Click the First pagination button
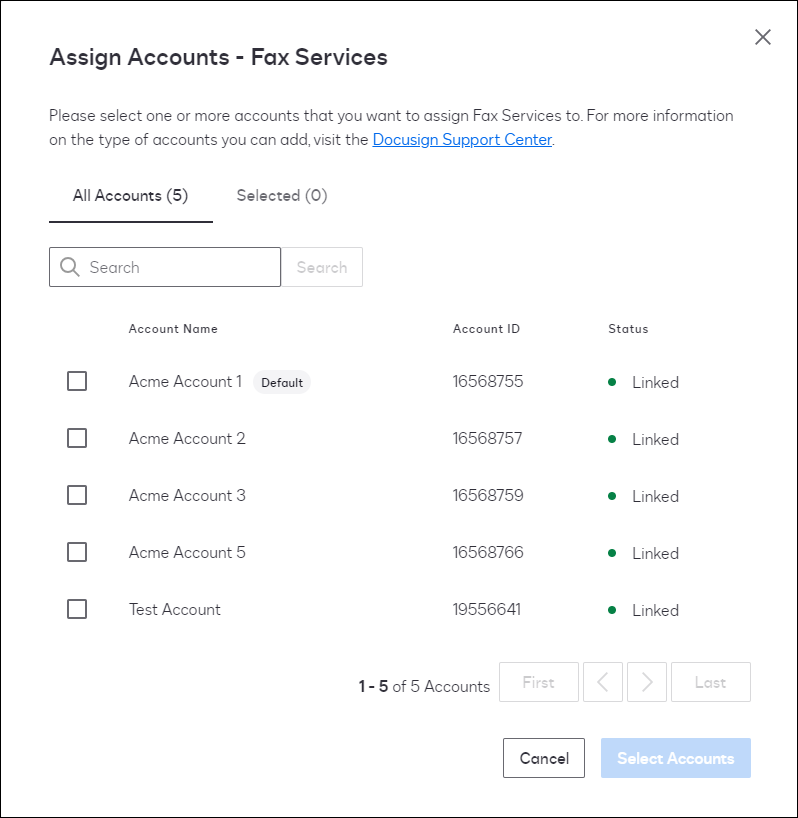The height and width of the screenshot is (818, 798). 538,682
